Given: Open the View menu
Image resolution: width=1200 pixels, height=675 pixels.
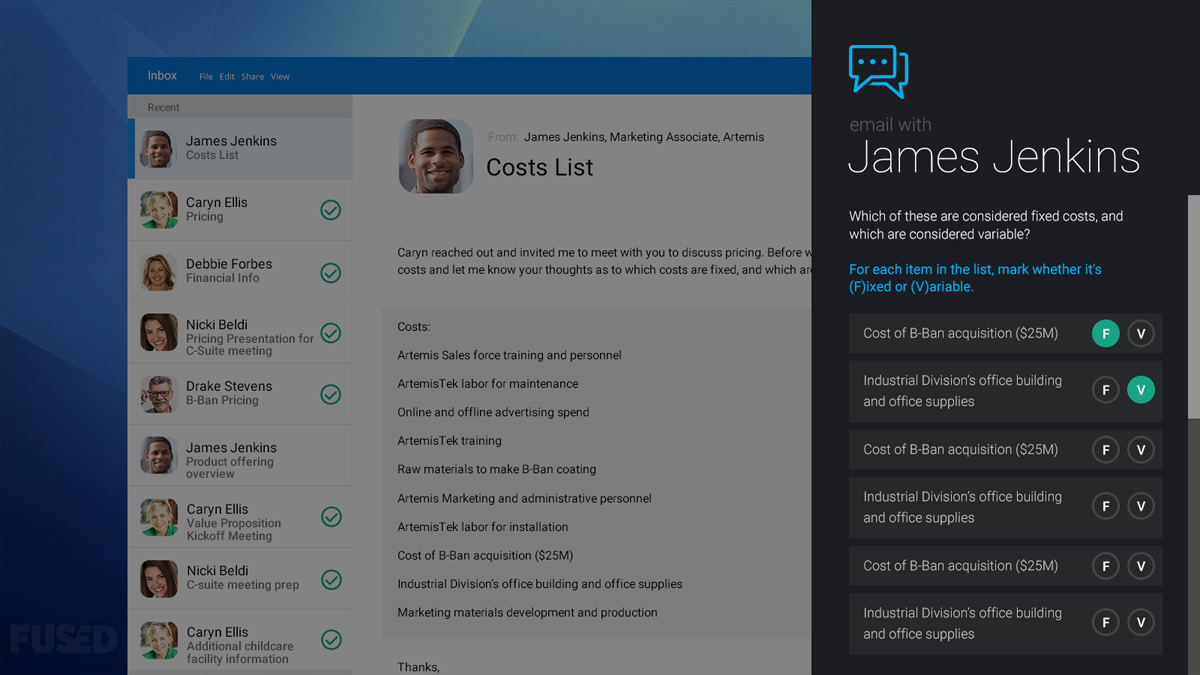Looking at the screenshot, I should pyautogui.click(x=280, y=77).
